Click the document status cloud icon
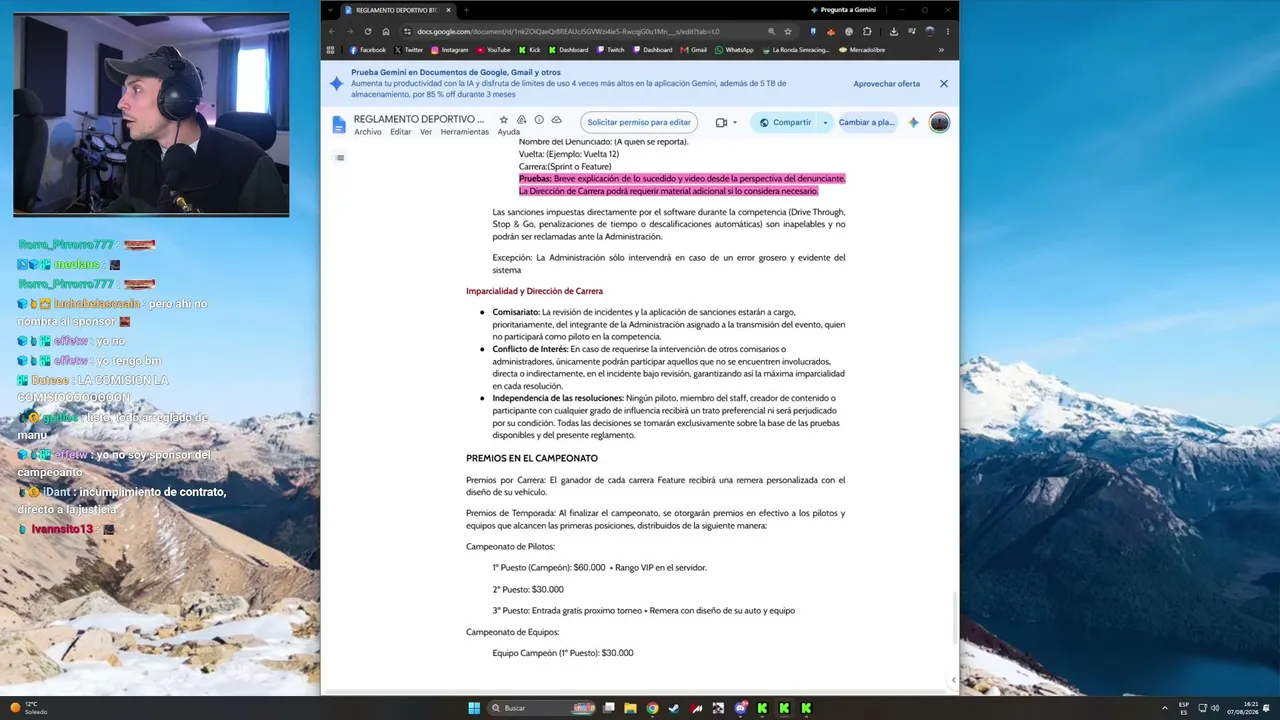 [x=556, y=120]
